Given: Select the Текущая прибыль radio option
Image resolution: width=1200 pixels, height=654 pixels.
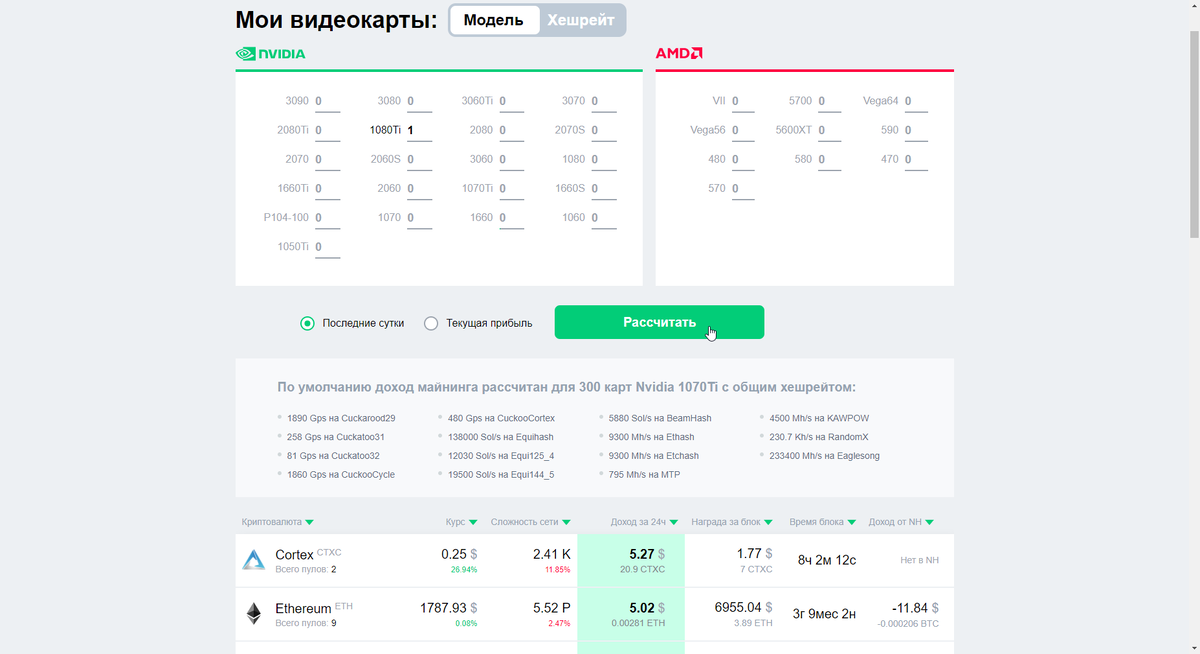Looking at the screenshot, I should coord(478,323).
